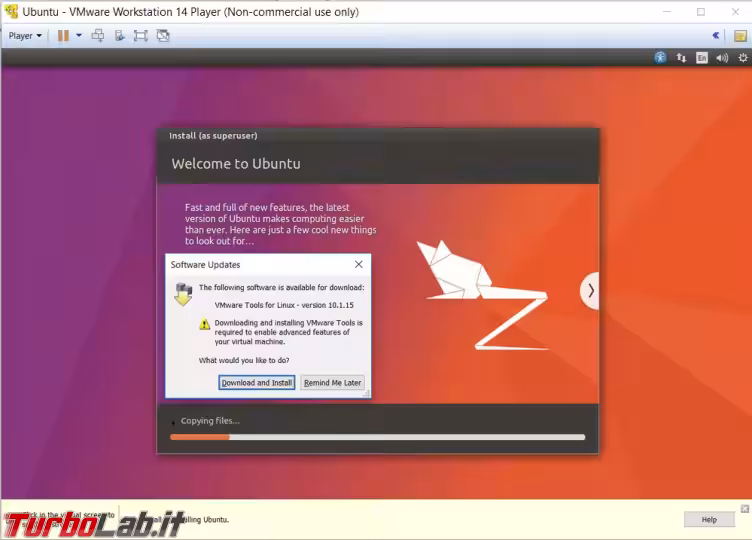Go to next installer slideshow slide
Image resolution: width=752 pixels, height=540 pixels.
click(590, 291)
